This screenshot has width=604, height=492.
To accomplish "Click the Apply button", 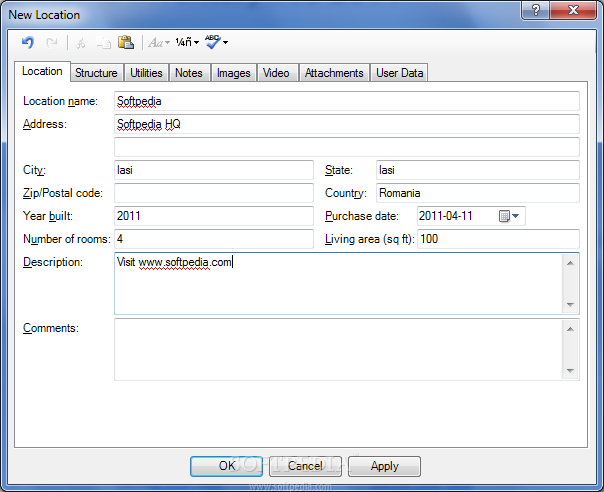I will coord(384,466).
